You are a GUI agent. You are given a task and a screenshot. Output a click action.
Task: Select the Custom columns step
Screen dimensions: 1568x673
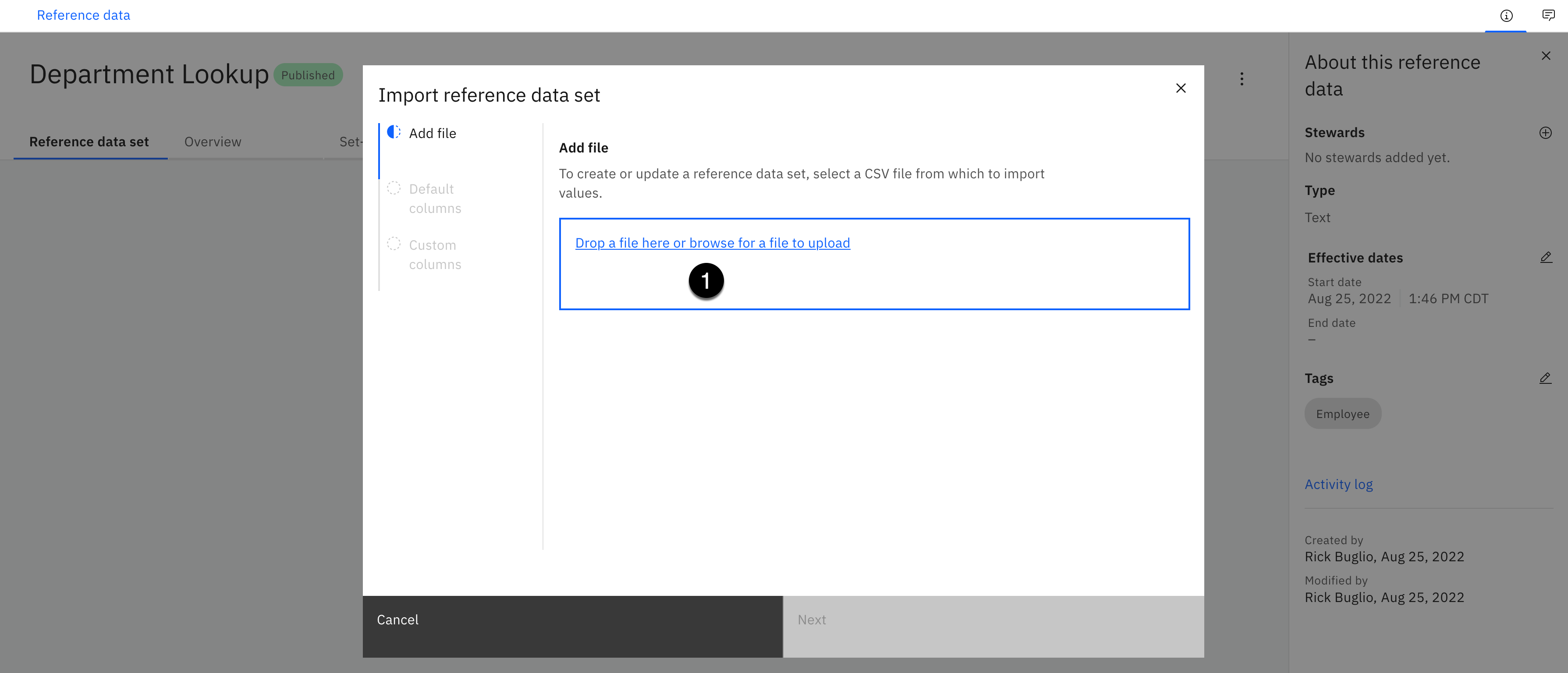click(434, 255)
